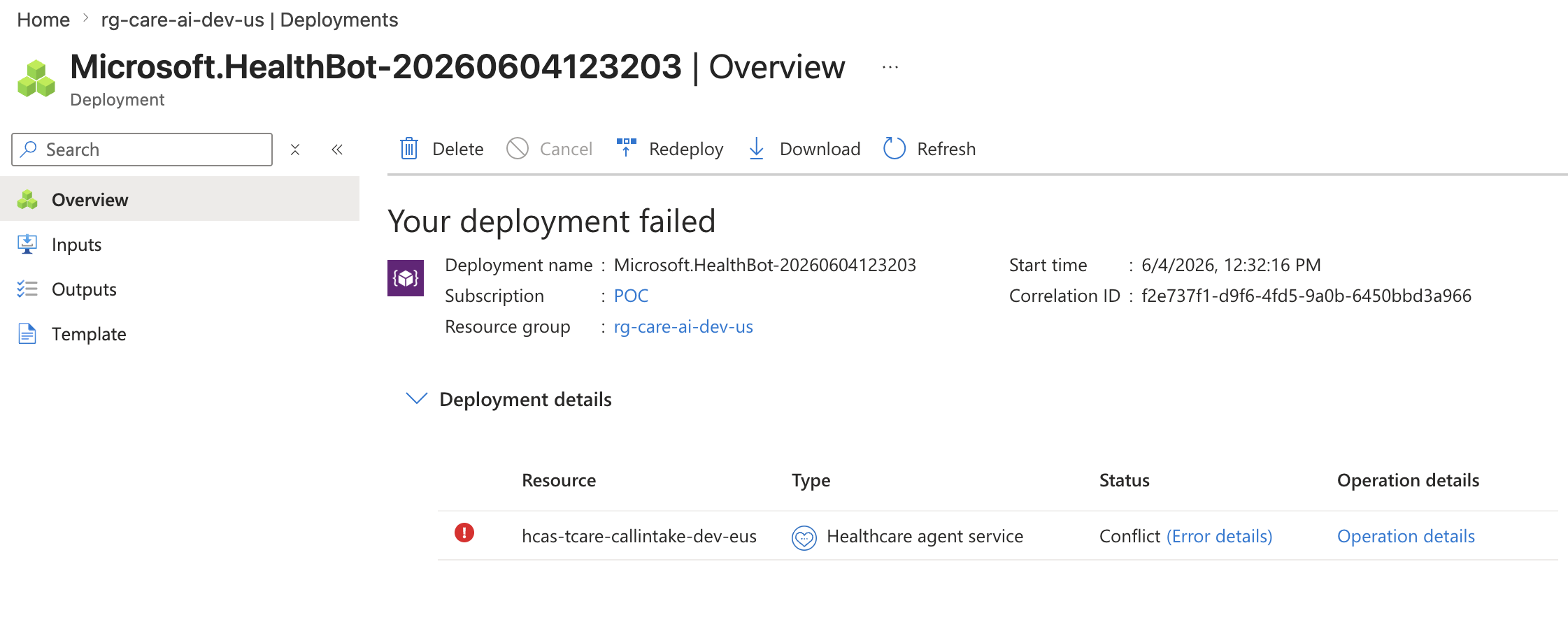
Task: Click the Overview cubes icon in sidebar
Action: (27, 200)
